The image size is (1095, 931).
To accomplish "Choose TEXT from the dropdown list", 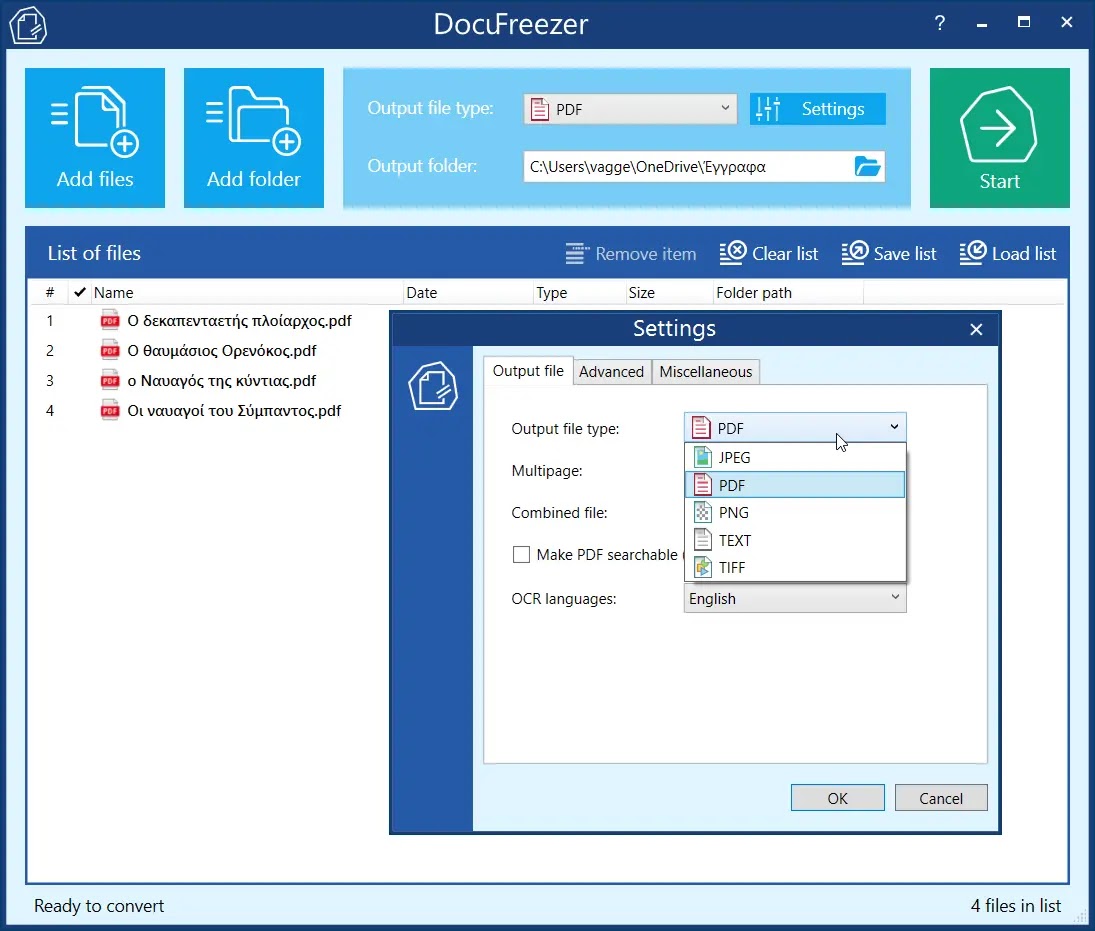I will coord(795,540).
